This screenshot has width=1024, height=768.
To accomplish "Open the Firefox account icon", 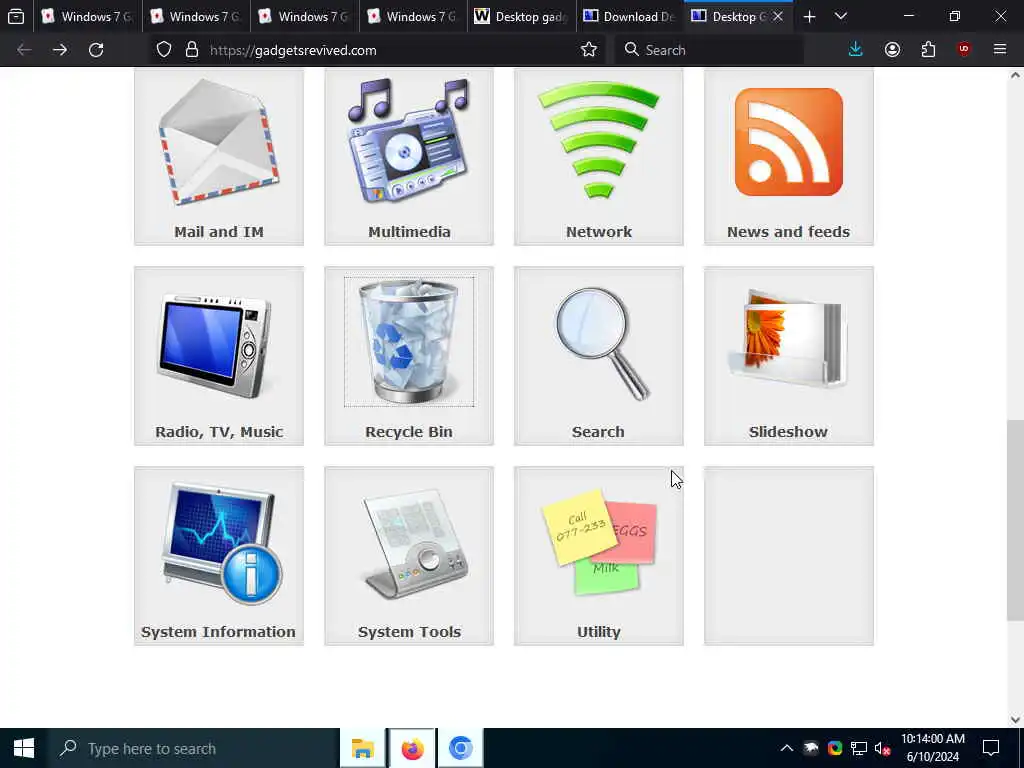I will [x=892, y=50].
